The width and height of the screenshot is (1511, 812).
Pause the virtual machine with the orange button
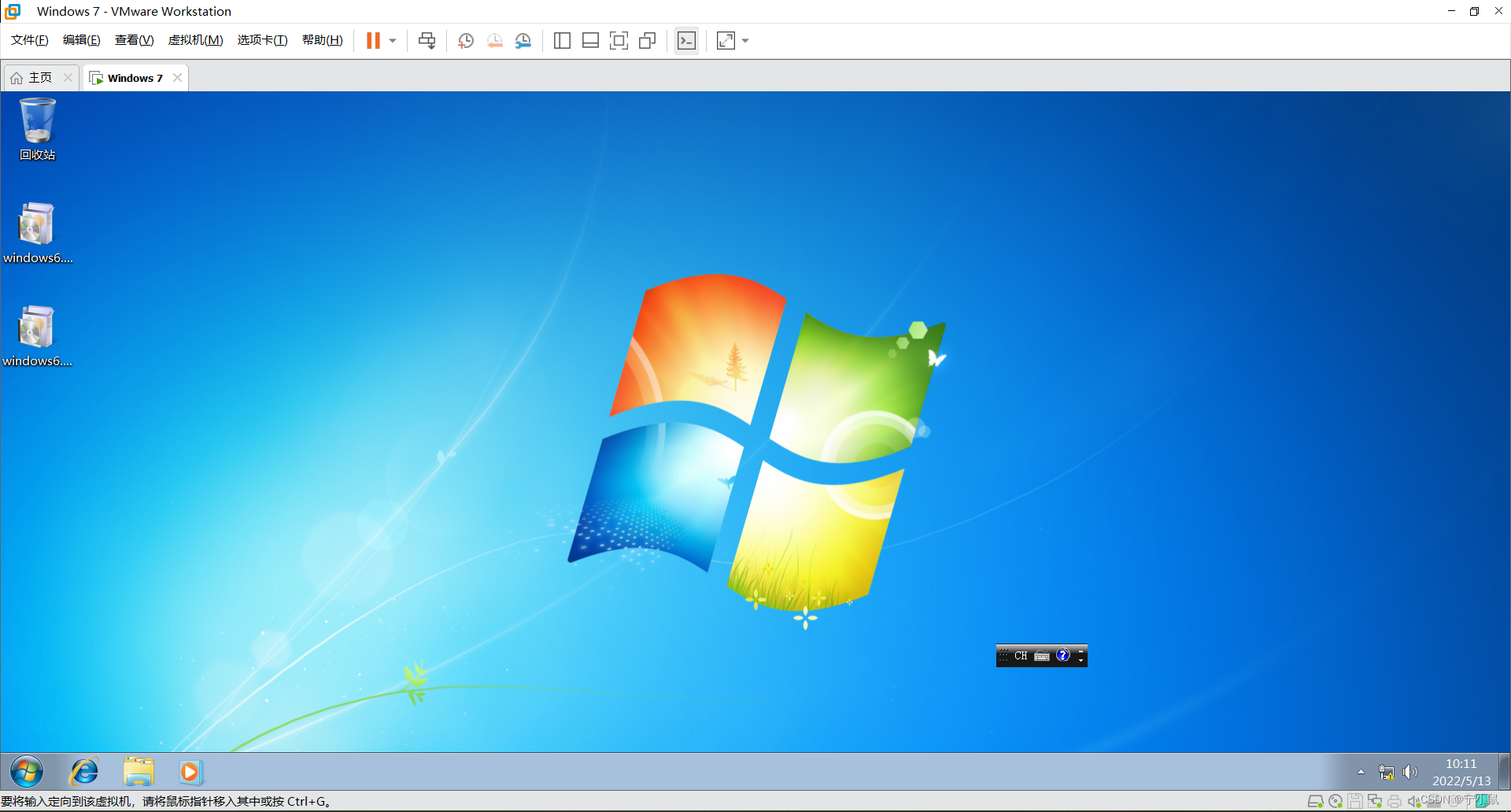tap(373, 41)
